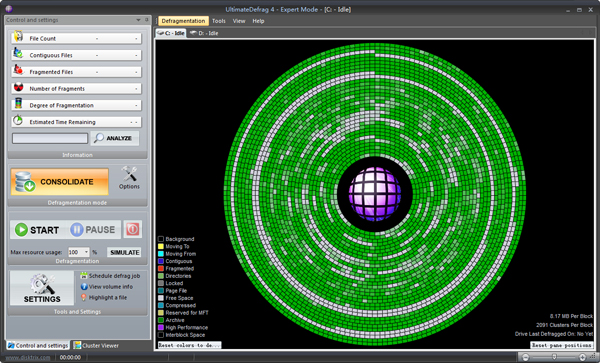Click the Estimated Time Remaining clock icon

click(18, 120)
